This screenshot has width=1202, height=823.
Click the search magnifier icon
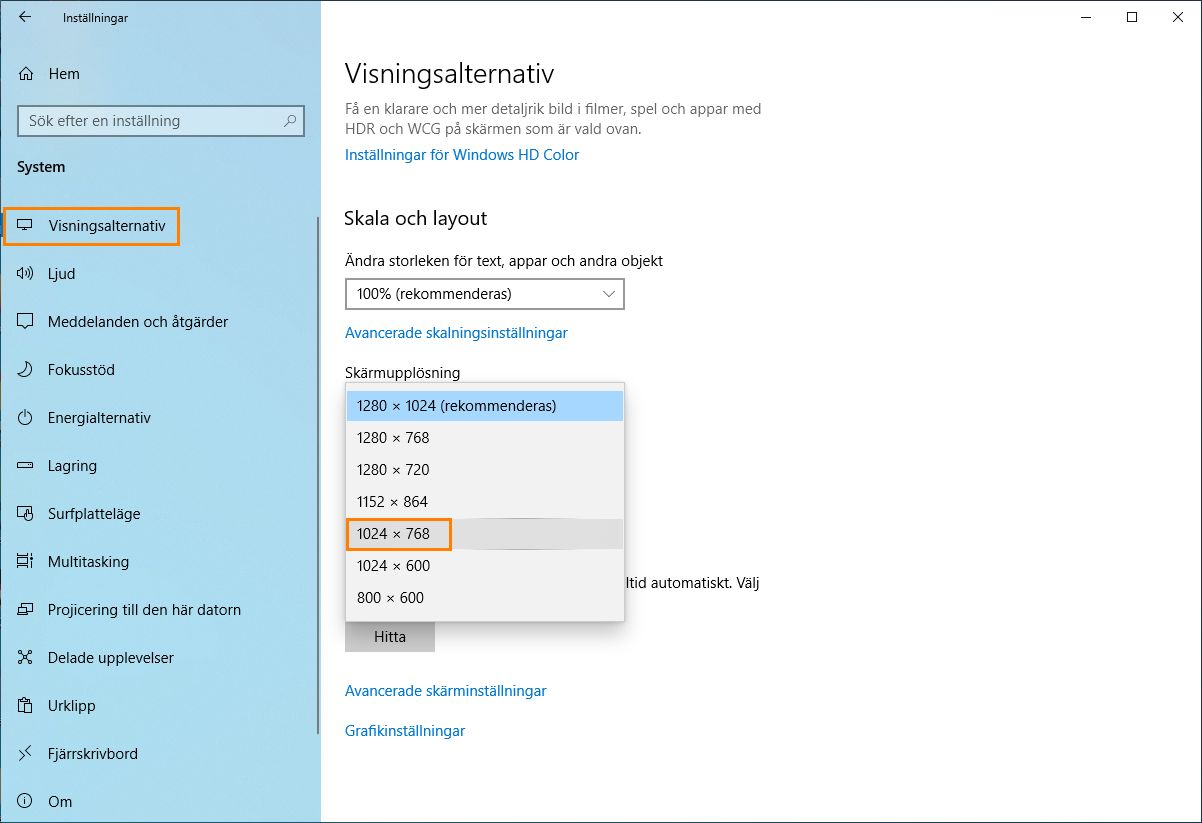(290, 121)
